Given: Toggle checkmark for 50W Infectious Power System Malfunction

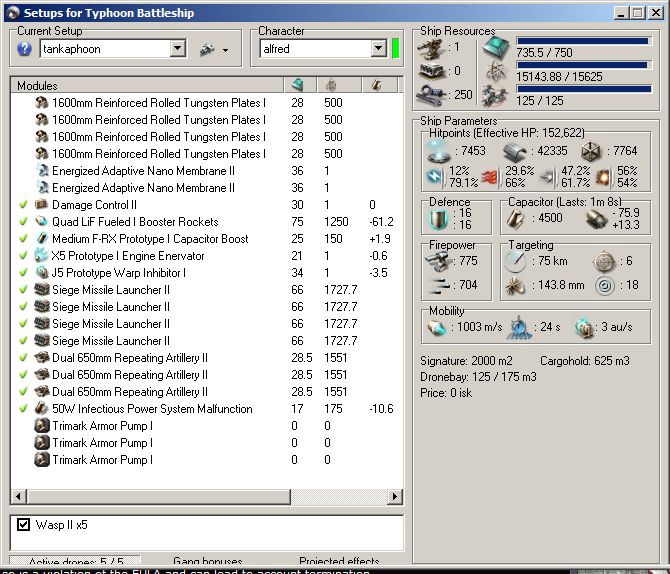Looking at the screenshot, I should click(x=24, y=409).
